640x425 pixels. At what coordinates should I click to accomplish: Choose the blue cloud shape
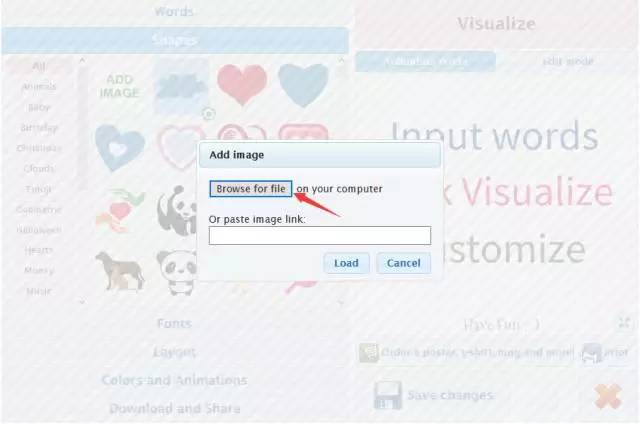pyautogui.click(x=180, y=87)
